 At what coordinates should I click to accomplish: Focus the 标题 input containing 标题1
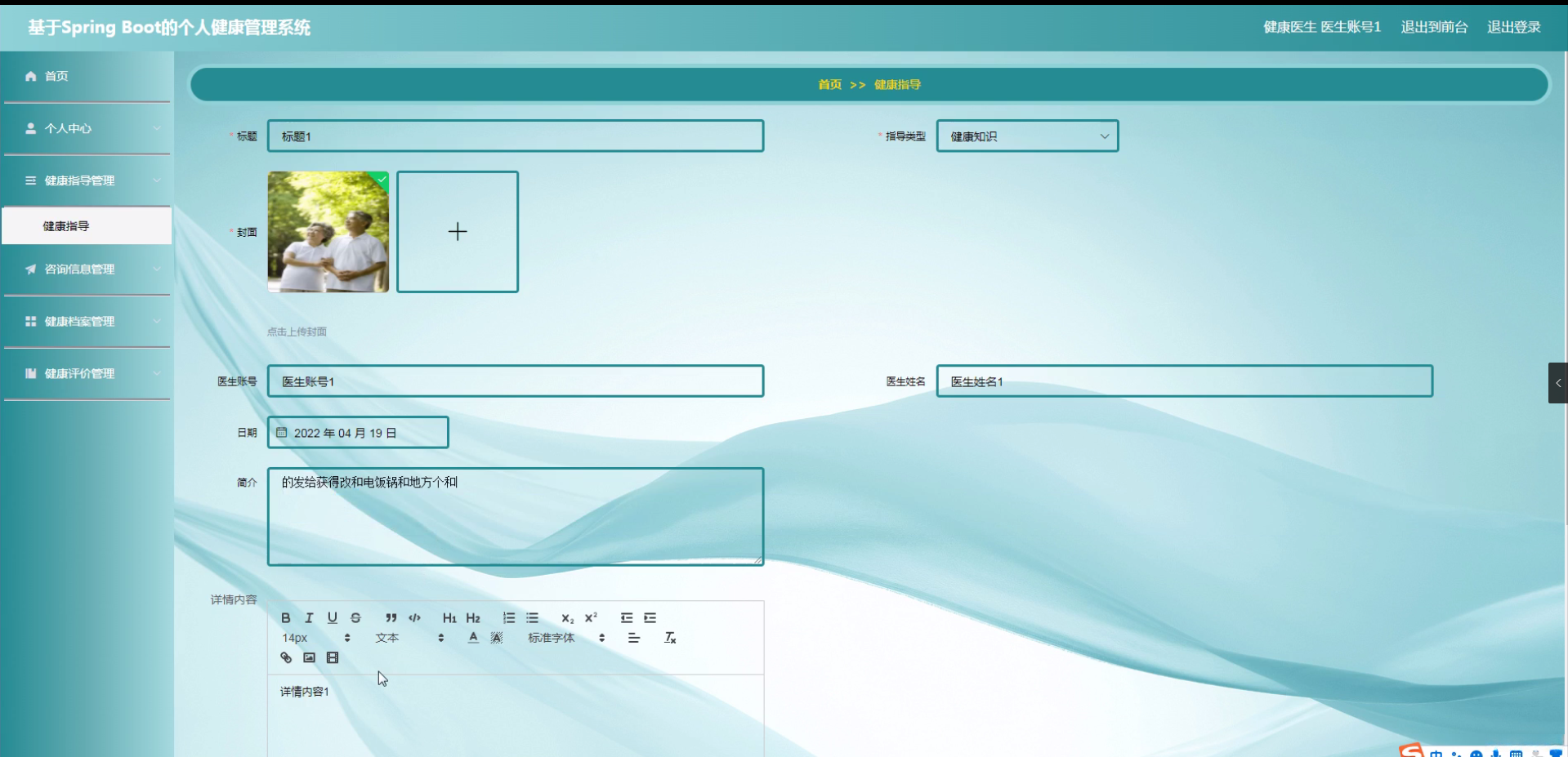pyautogui.click(x=516, y=136)
